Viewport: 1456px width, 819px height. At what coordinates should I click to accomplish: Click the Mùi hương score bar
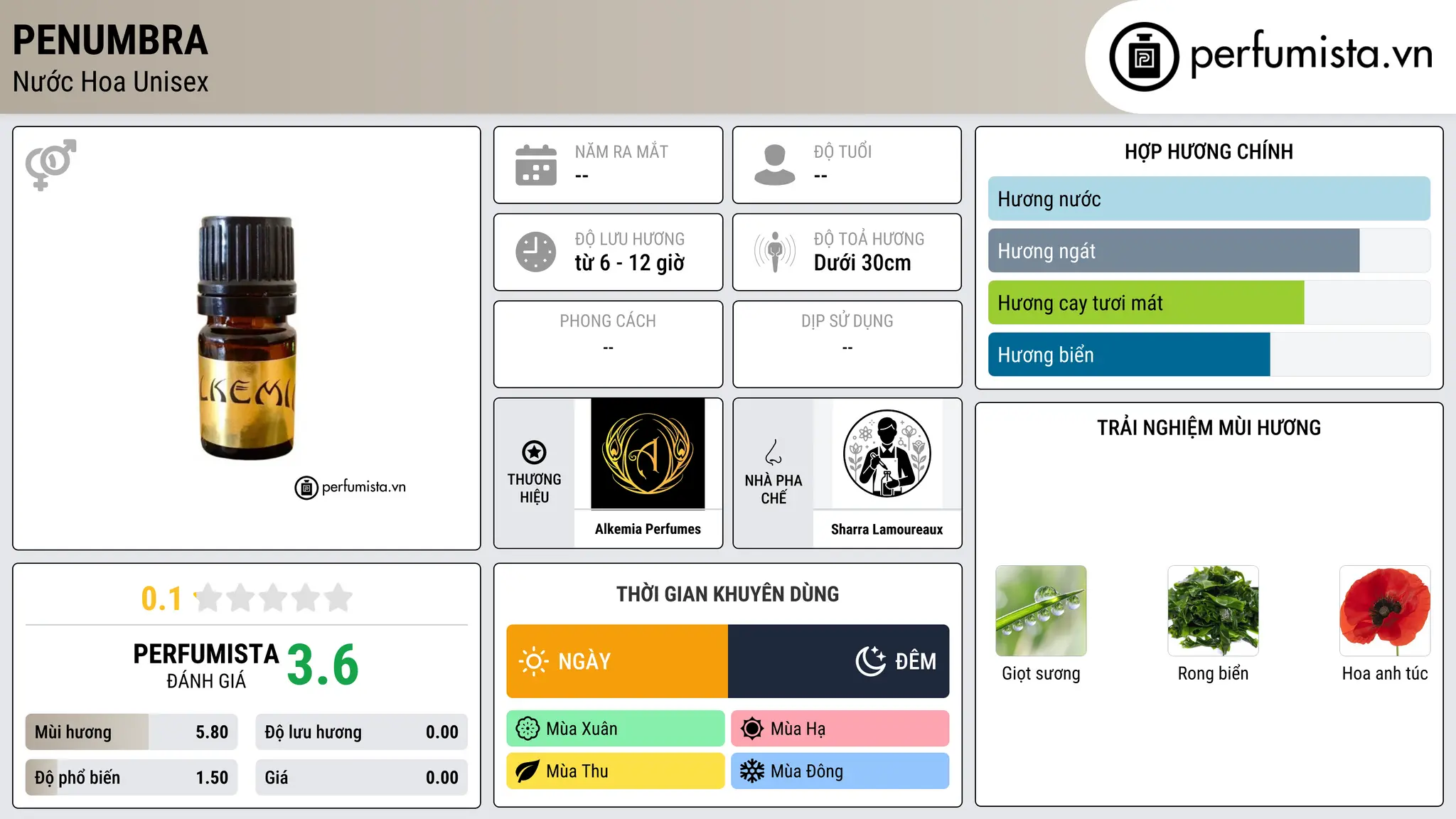pyautogui.click(x=132, y=732)
